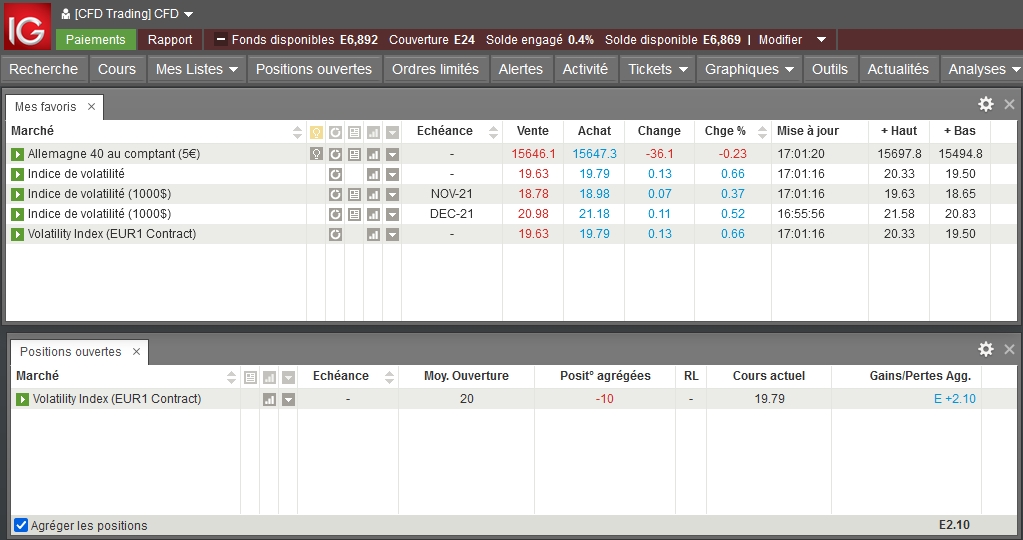Open chart icon in Volatility Index favorites row
1023x540 pixels.
[373, 234]
